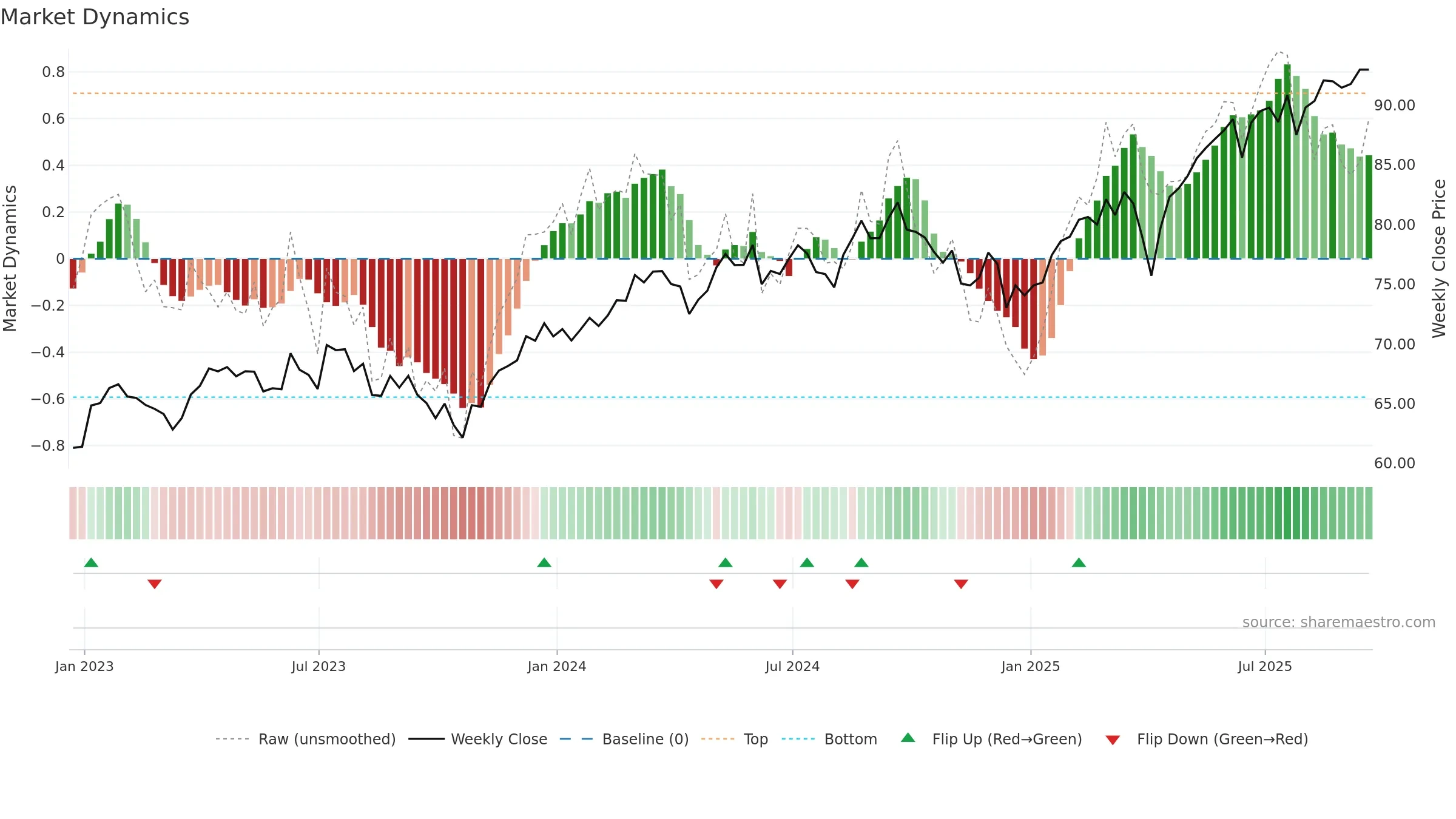Image resolution: width=1456 pixels, height=819 pixels.
Task: Toggle the Weekly Close legend entry
Action: (x=478, y=739)
